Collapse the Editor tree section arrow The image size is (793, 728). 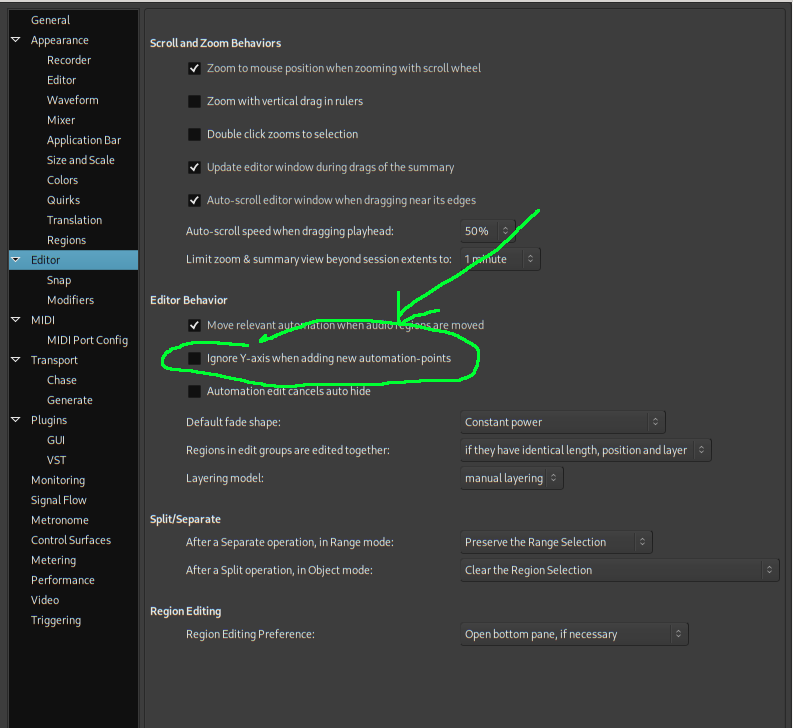(x=16, y=260)
